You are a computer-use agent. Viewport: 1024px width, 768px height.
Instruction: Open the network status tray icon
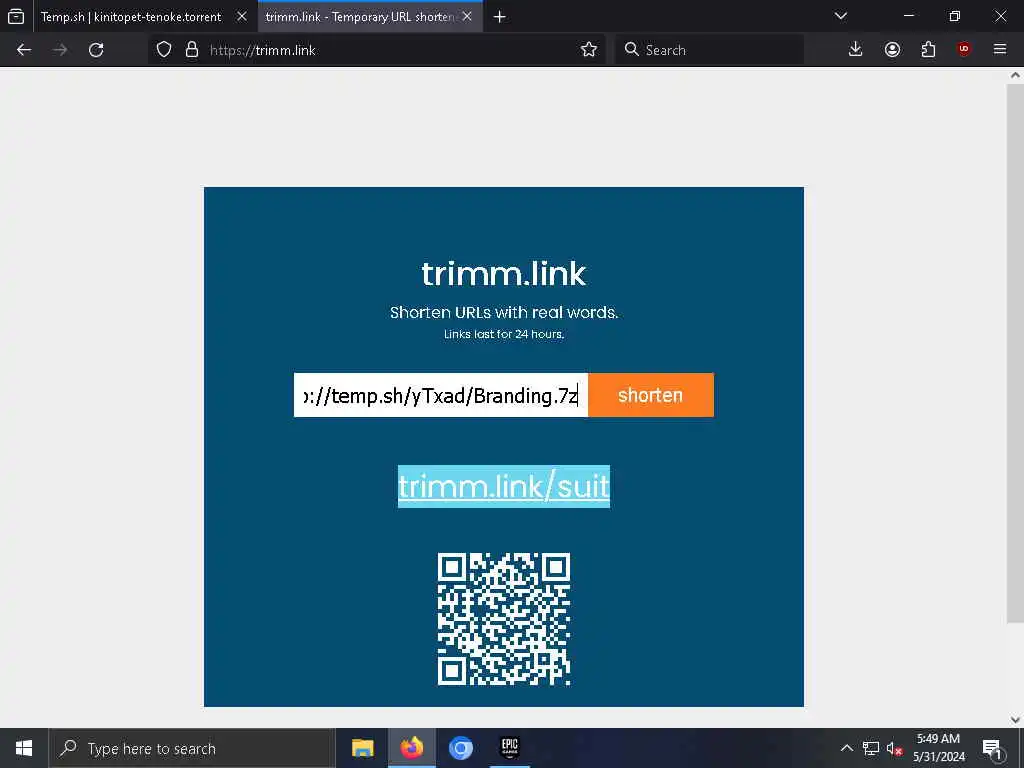[x=871, y=748]
